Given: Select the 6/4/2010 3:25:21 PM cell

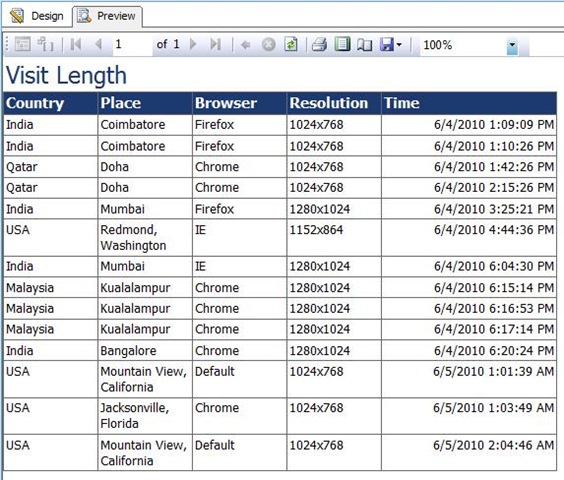Looking at the screenshot, I should click(x=469, y=209).
